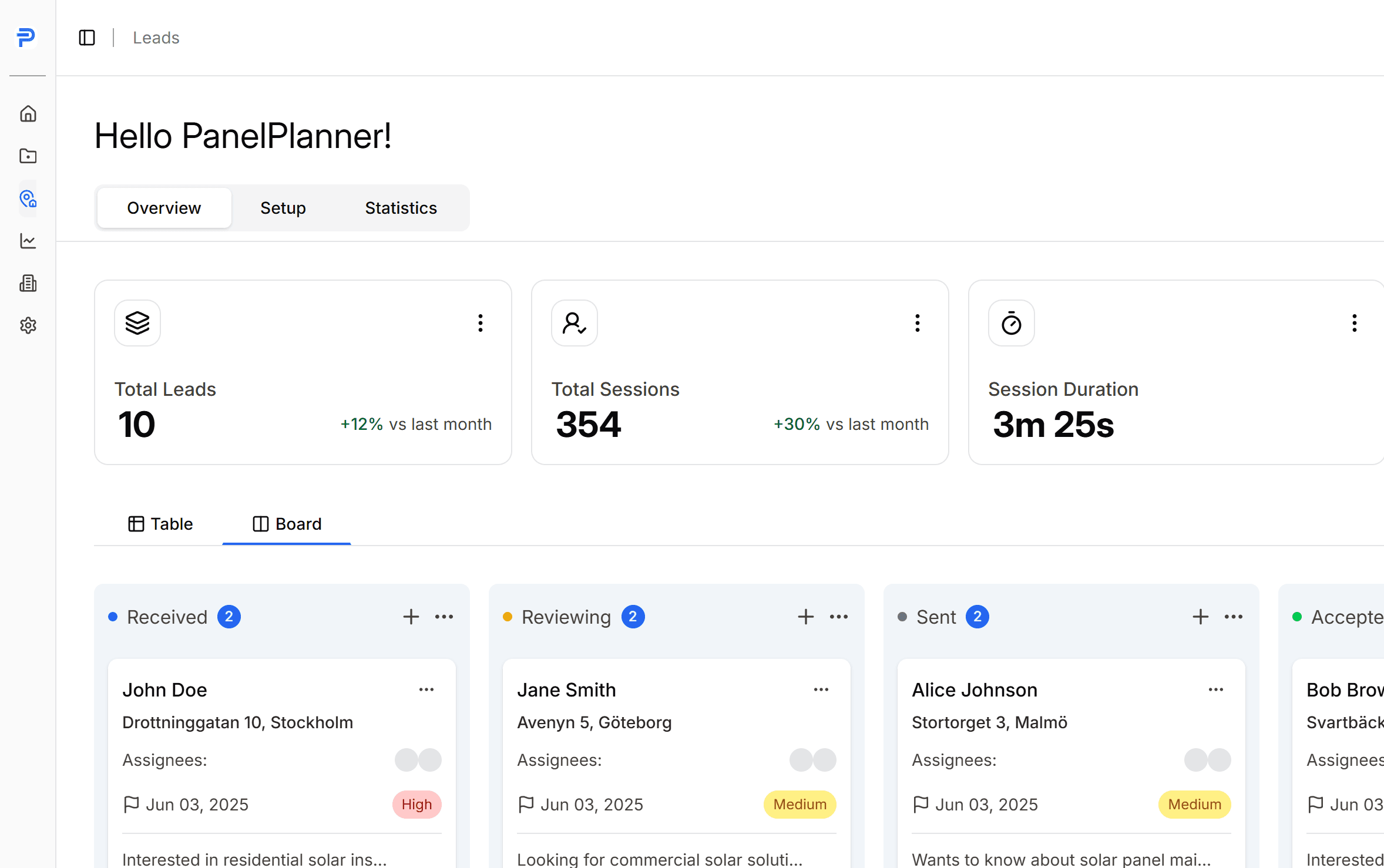Open the line chart sidebar icon
1384x868 pixels.
click(x=28, y=241)
